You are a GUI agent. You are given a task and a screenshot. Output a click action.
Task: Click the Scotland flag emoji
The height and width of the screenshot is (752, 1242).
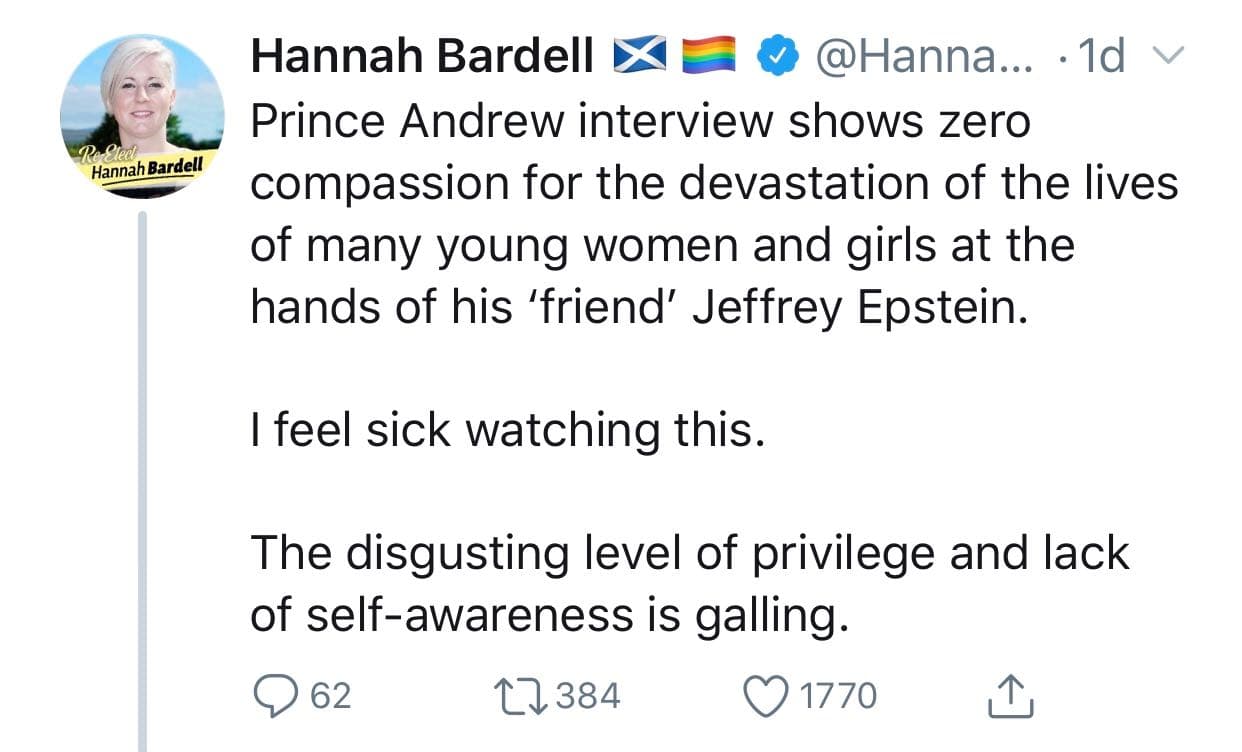click(x=640, y=58)
